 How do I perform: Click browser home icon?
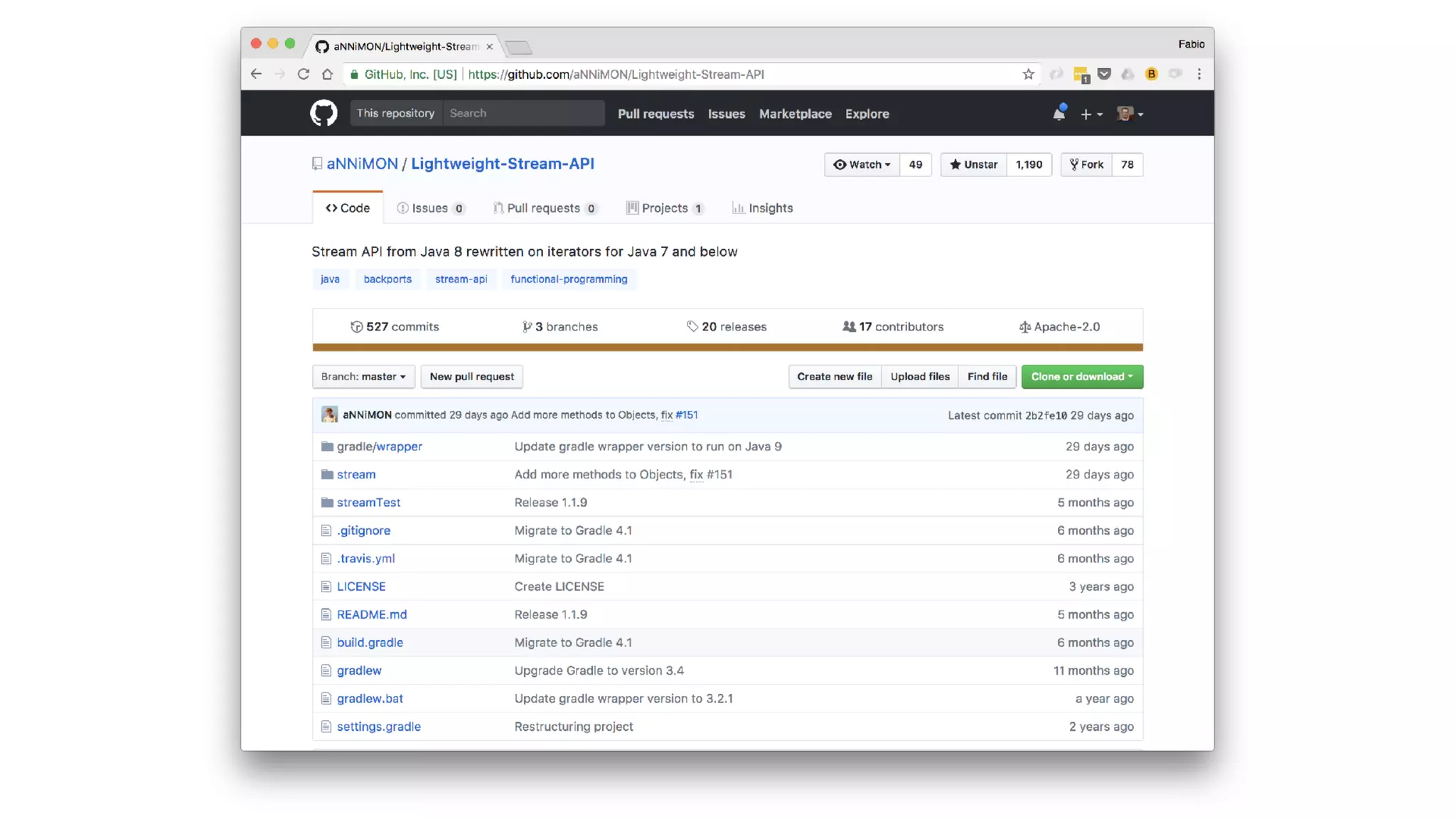point(327,74)
